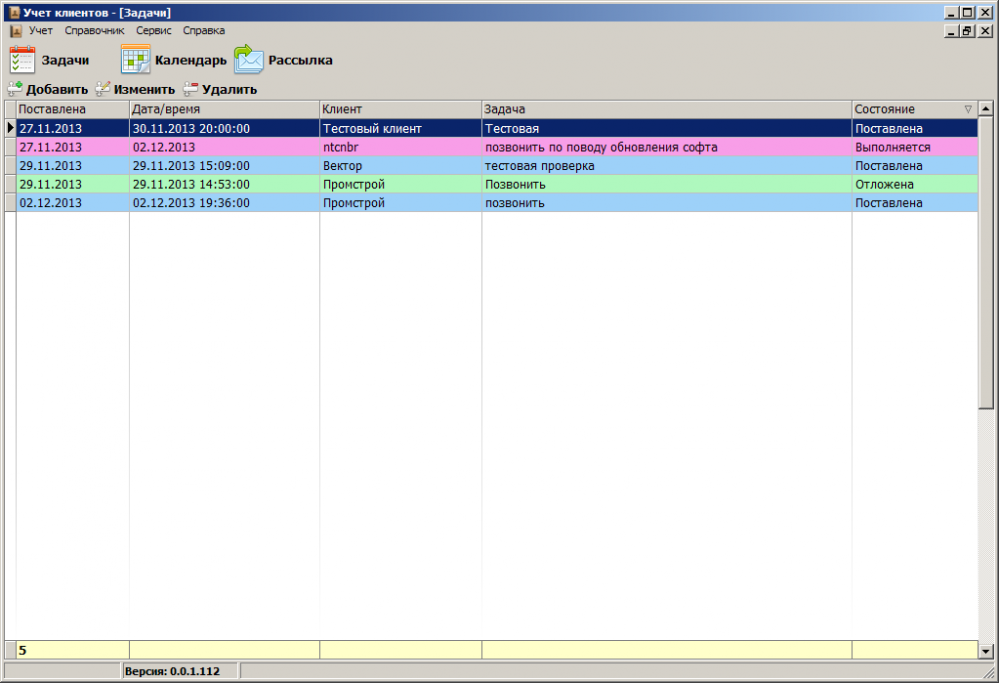Open the Рассылка mailing envelope icon

point(248,60)
